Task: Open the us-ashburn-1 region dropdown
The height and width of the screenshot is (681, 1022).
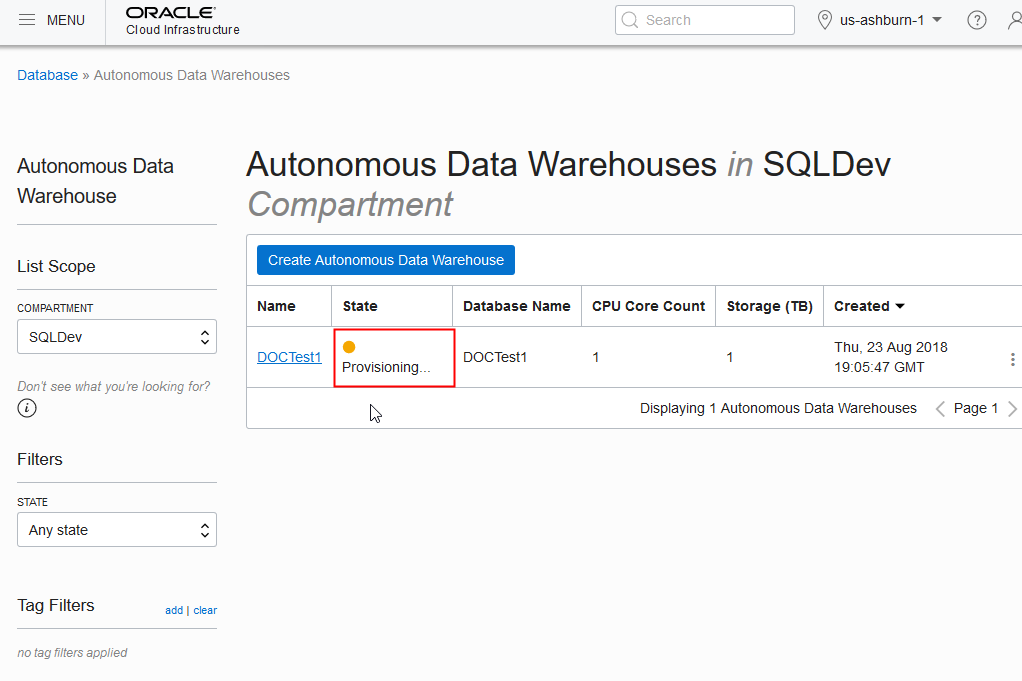Action: (880, 20)
